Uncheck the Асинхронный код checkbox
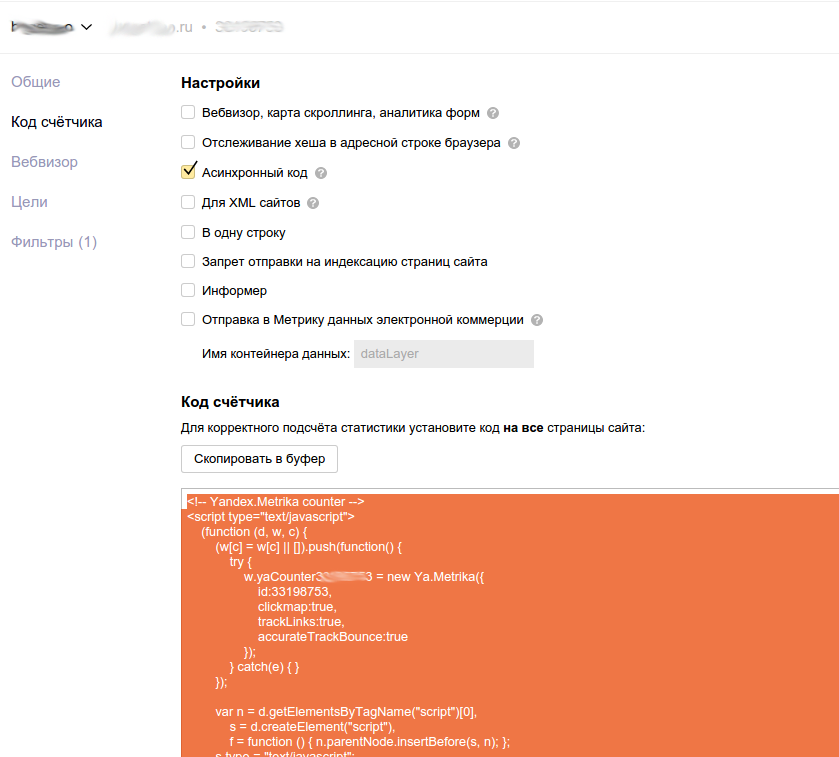This screenshot has height=757, width=839. pyautogui.click(x=188, y=172)
